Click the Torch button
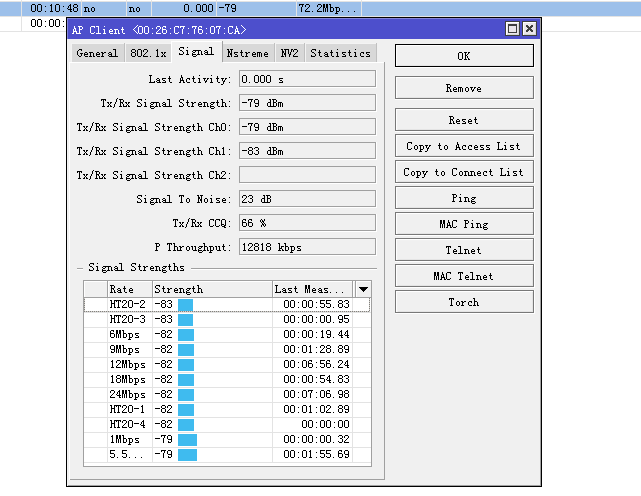Viewport: 641px width, 496px height. [464, 302]
